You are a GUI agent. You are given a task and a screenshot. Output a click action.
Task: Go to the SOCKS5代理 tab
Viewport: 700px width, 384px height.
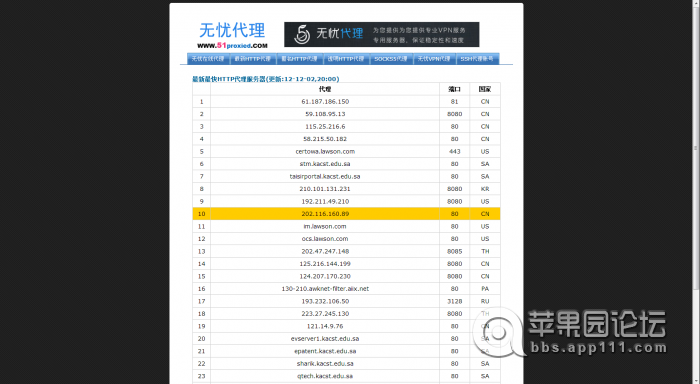point(391,59)
